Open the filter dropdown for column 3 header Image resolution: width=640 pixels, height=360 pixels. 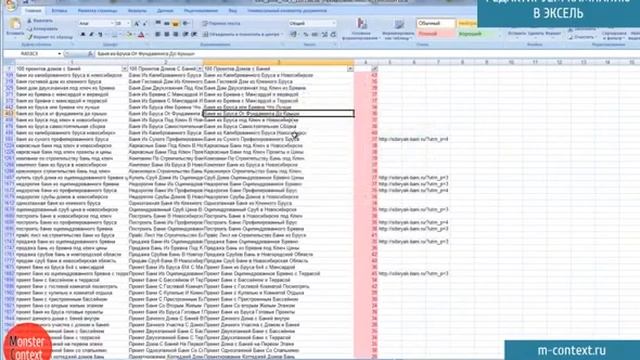(x=350, y=69)
